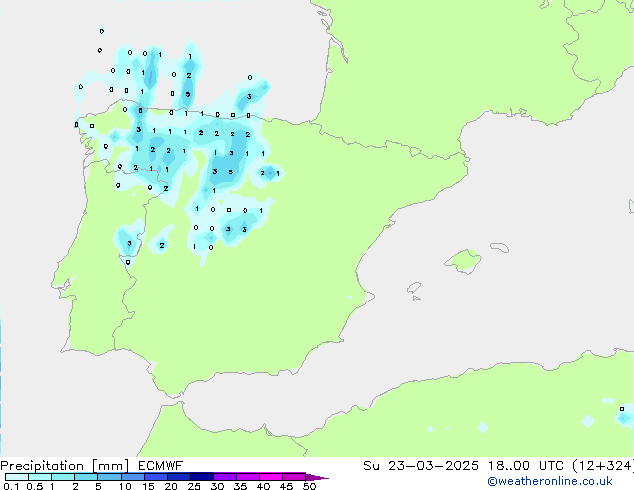Select the 45–50 mm legend color swatch
Screen dimensions: 634x490
coord(294,477)
